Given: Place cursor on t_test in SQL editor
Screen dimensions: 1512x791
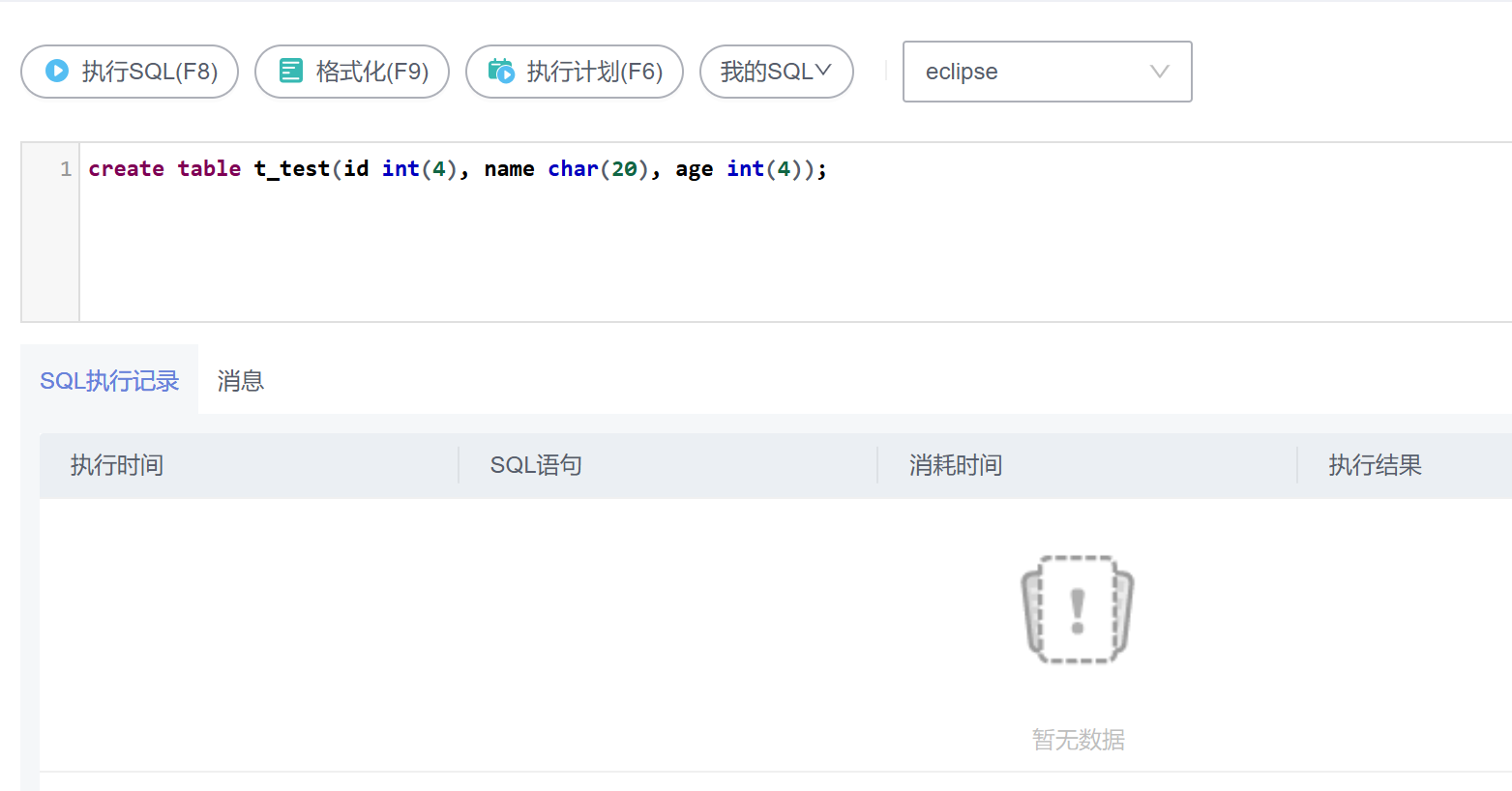Looking at the screenshot, I should (x=291, y=169).
